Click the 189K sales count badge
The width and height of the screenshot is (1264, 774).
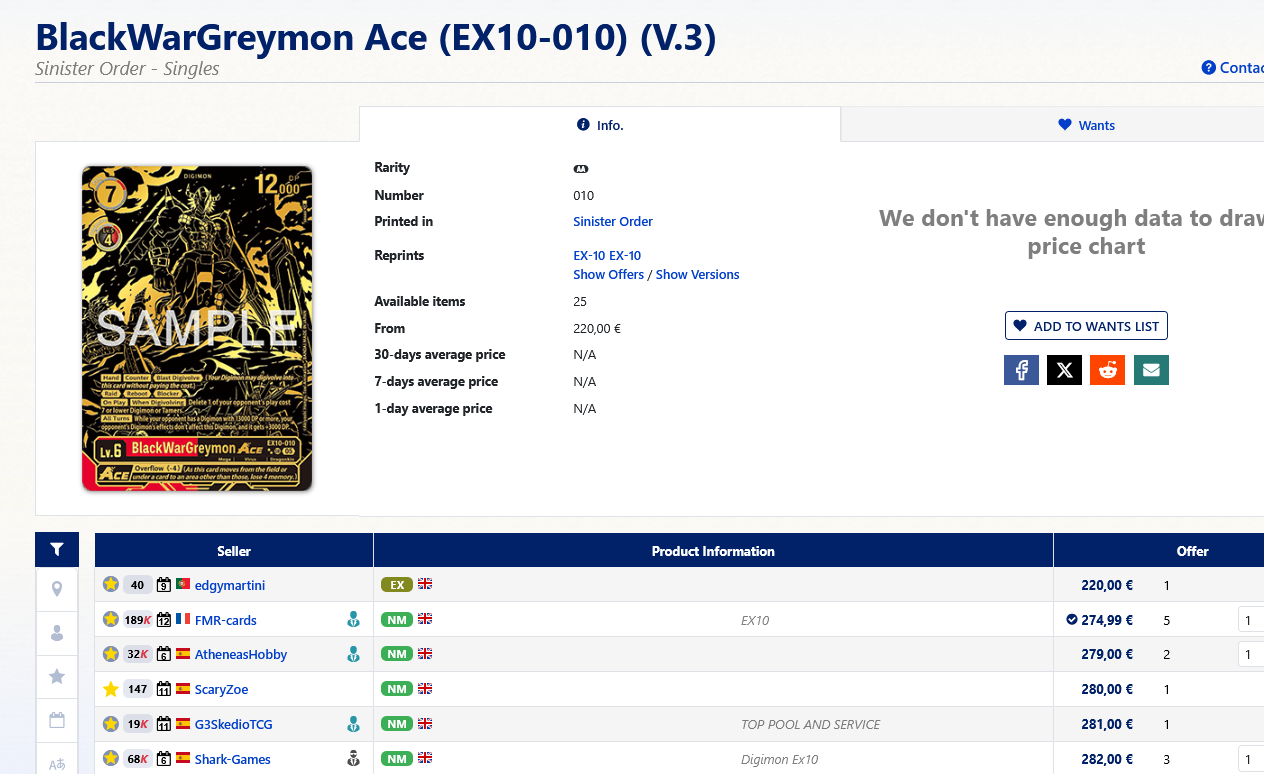point(138,620)
